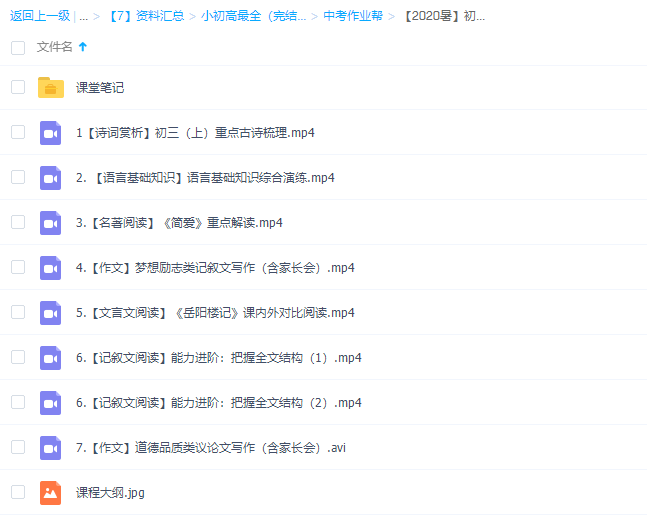Click the 课堂笔记 folder icon
The width and height of the screenshot is (647, 516).
(x=51, y=88)
